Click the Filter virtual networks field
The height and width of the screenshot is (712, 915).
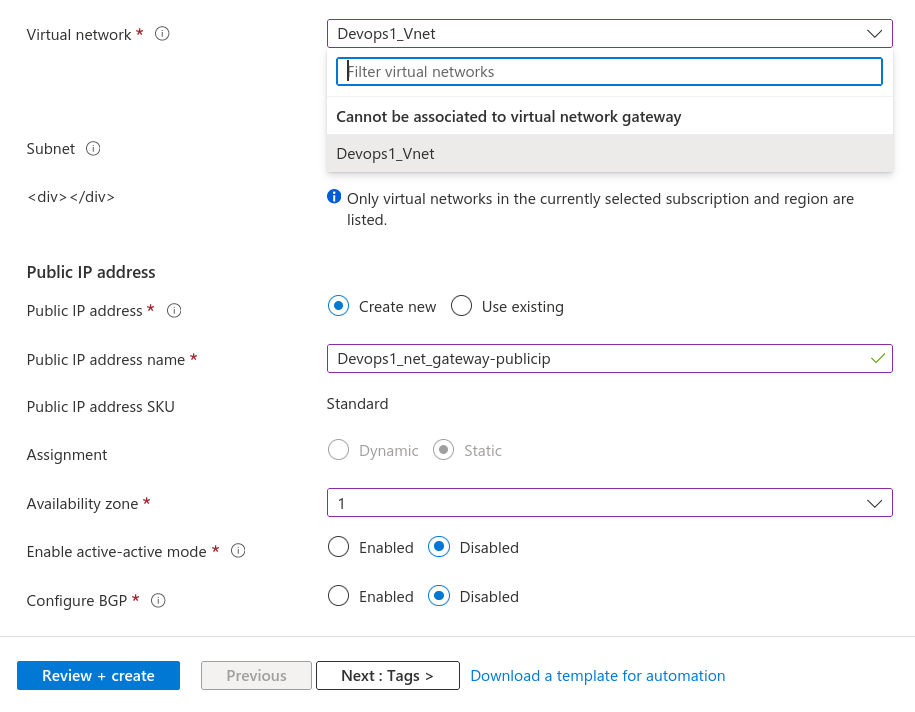(609, 72)
